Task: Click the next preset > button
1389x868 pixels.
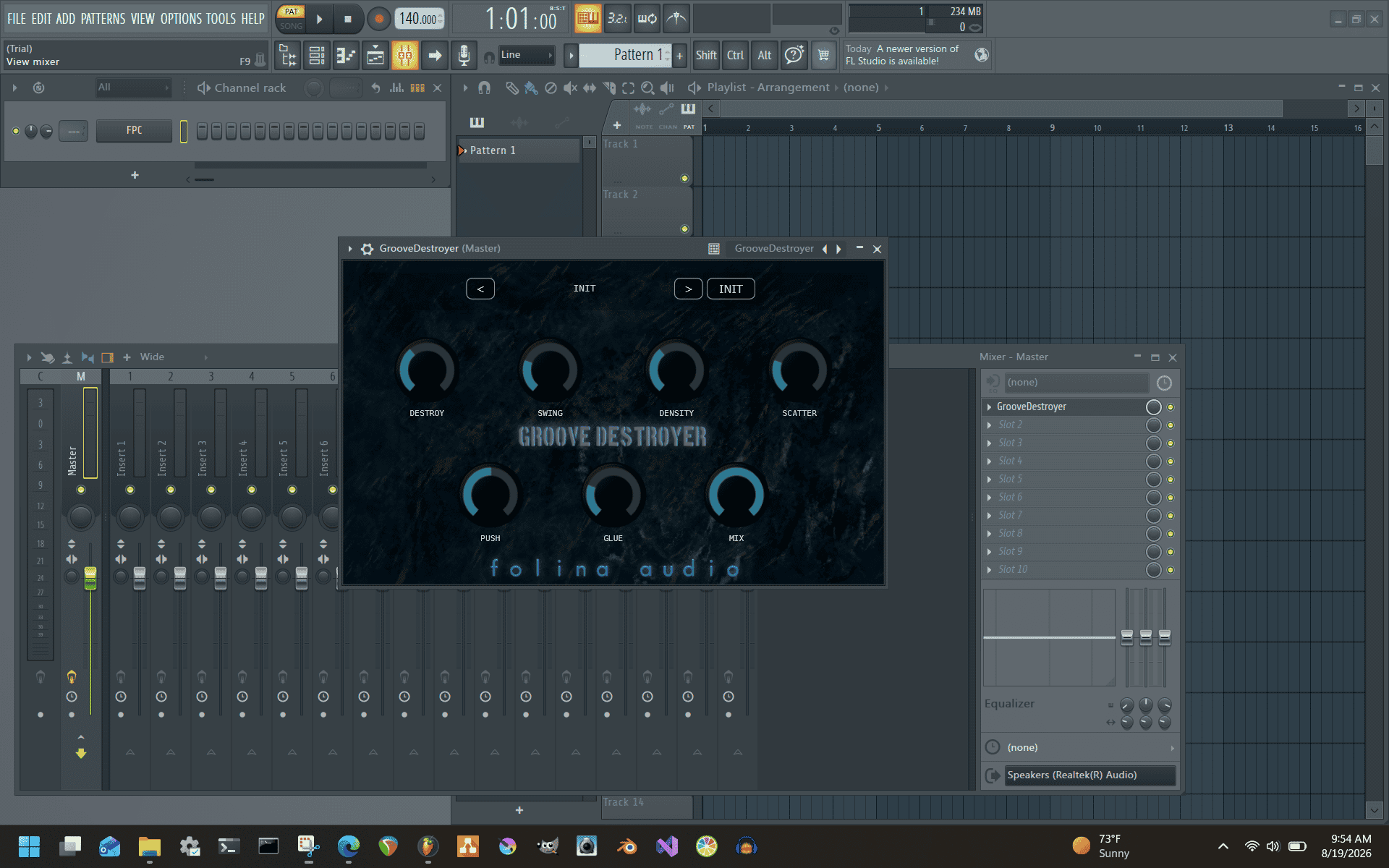Action: tap(688, 289)
